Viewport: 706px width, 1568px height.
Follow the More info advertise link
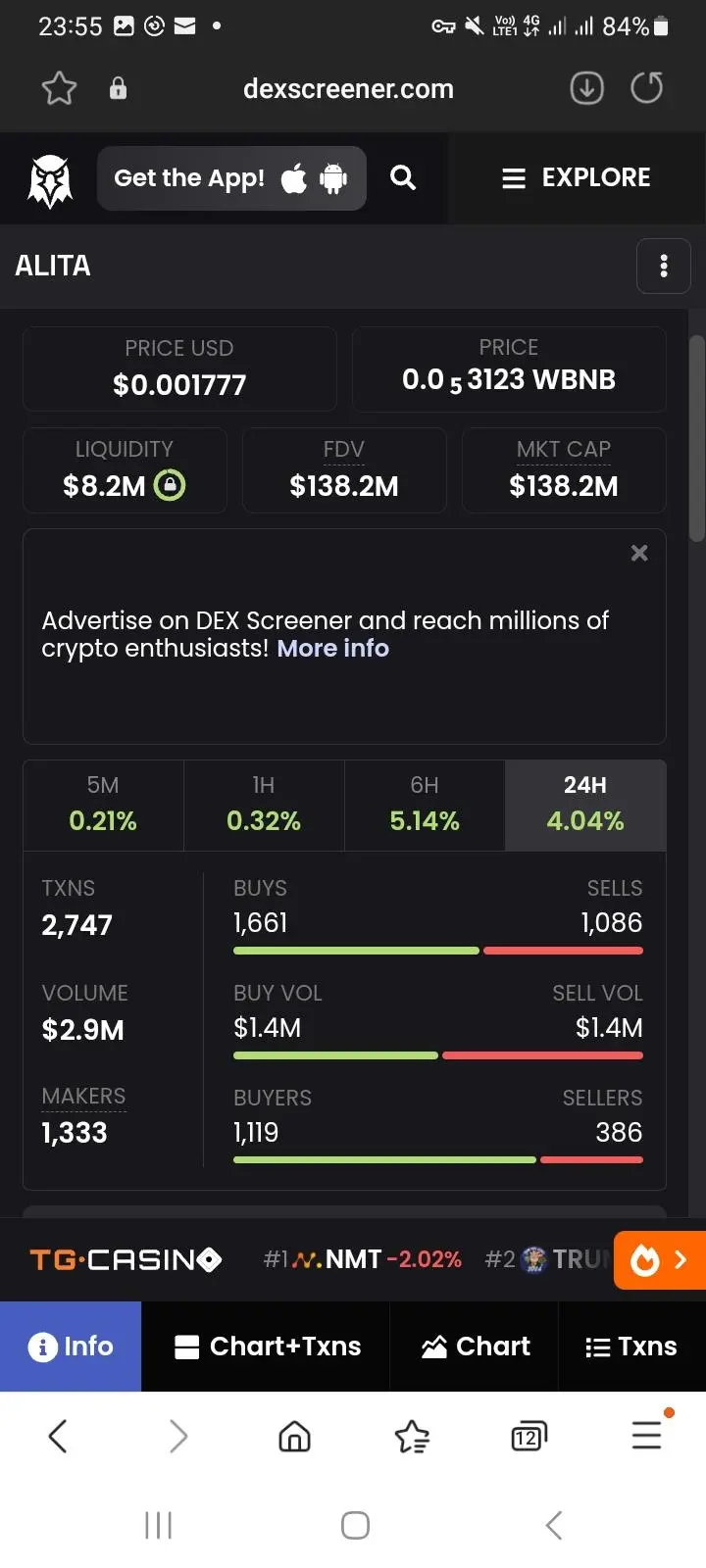tap(333, 649)
